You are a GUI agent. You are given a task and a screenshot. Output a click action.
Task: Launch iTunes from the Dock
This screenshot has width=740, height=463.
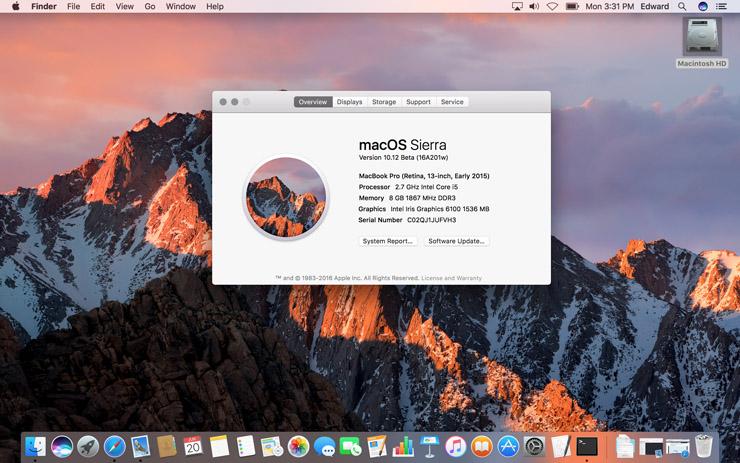tap(456, 446)
